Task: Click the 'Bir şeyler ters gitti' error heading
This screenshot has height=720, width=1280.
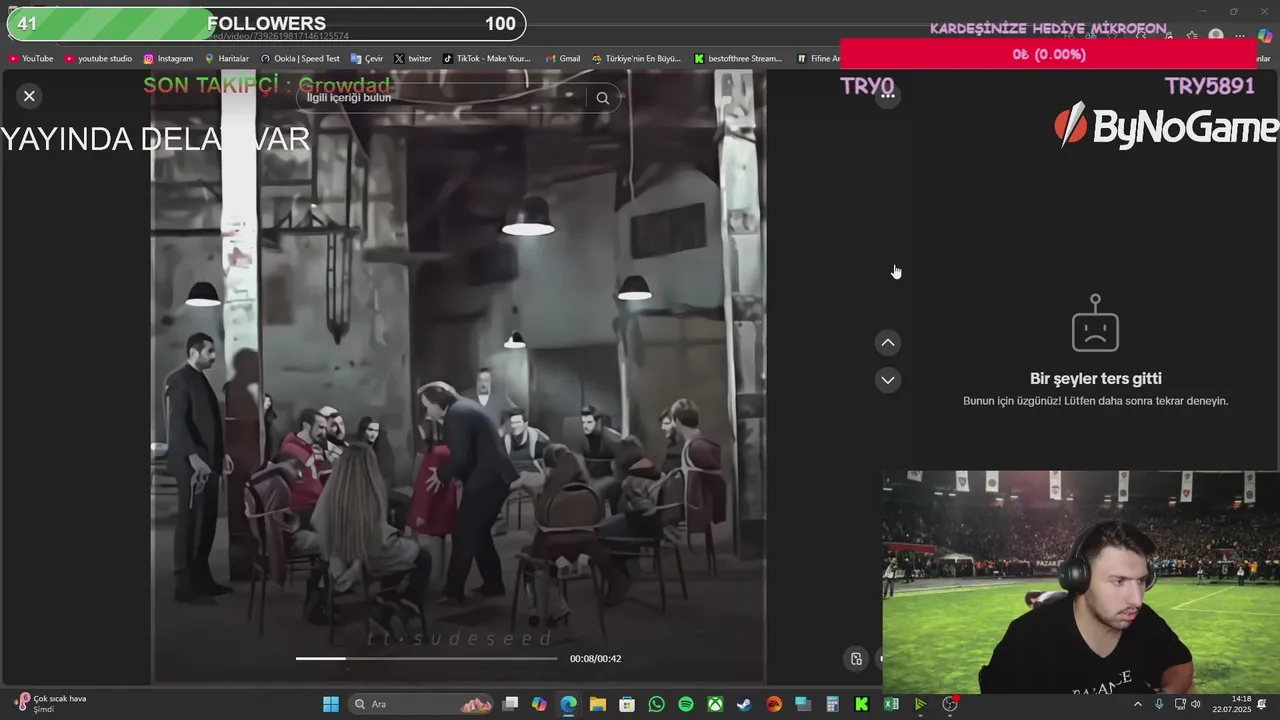Action: click(1096, 379)
